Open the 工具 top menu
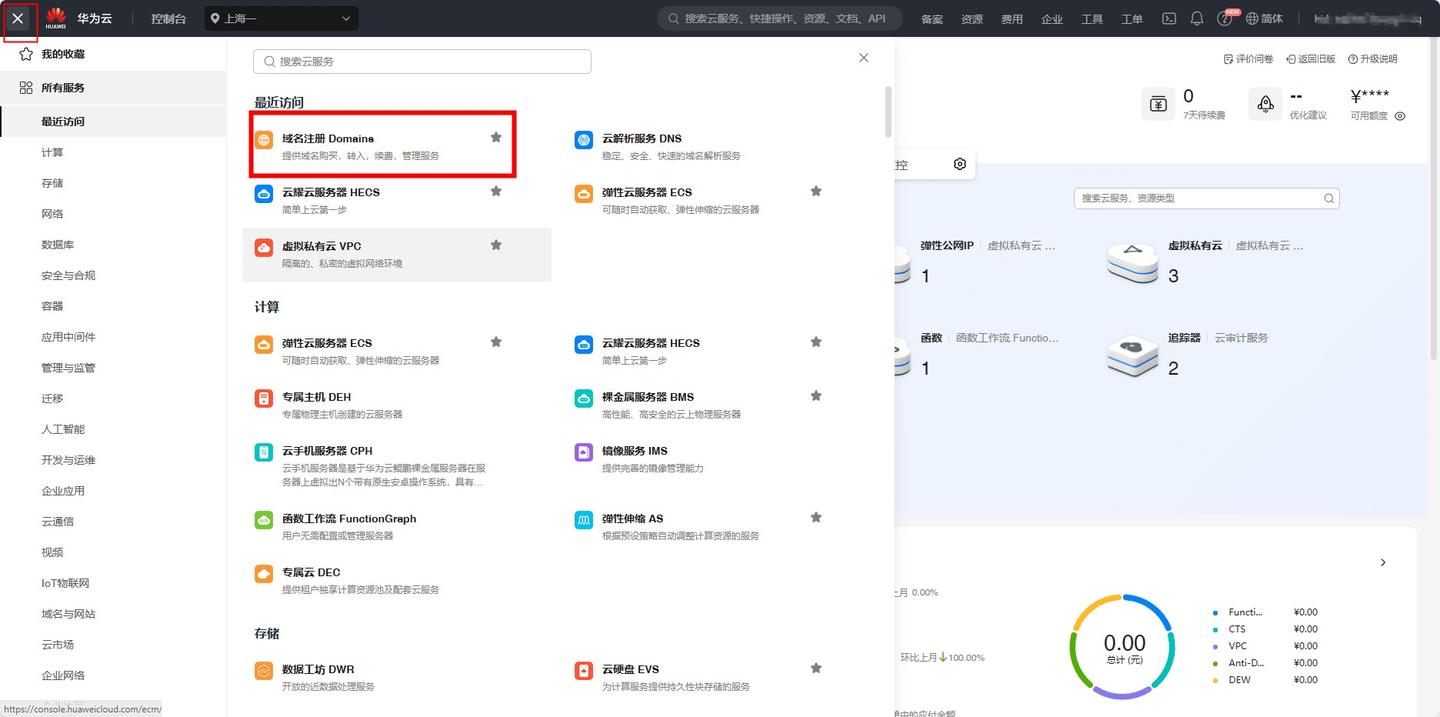Screen dimensions: 1440x717 click(1092, 19)
